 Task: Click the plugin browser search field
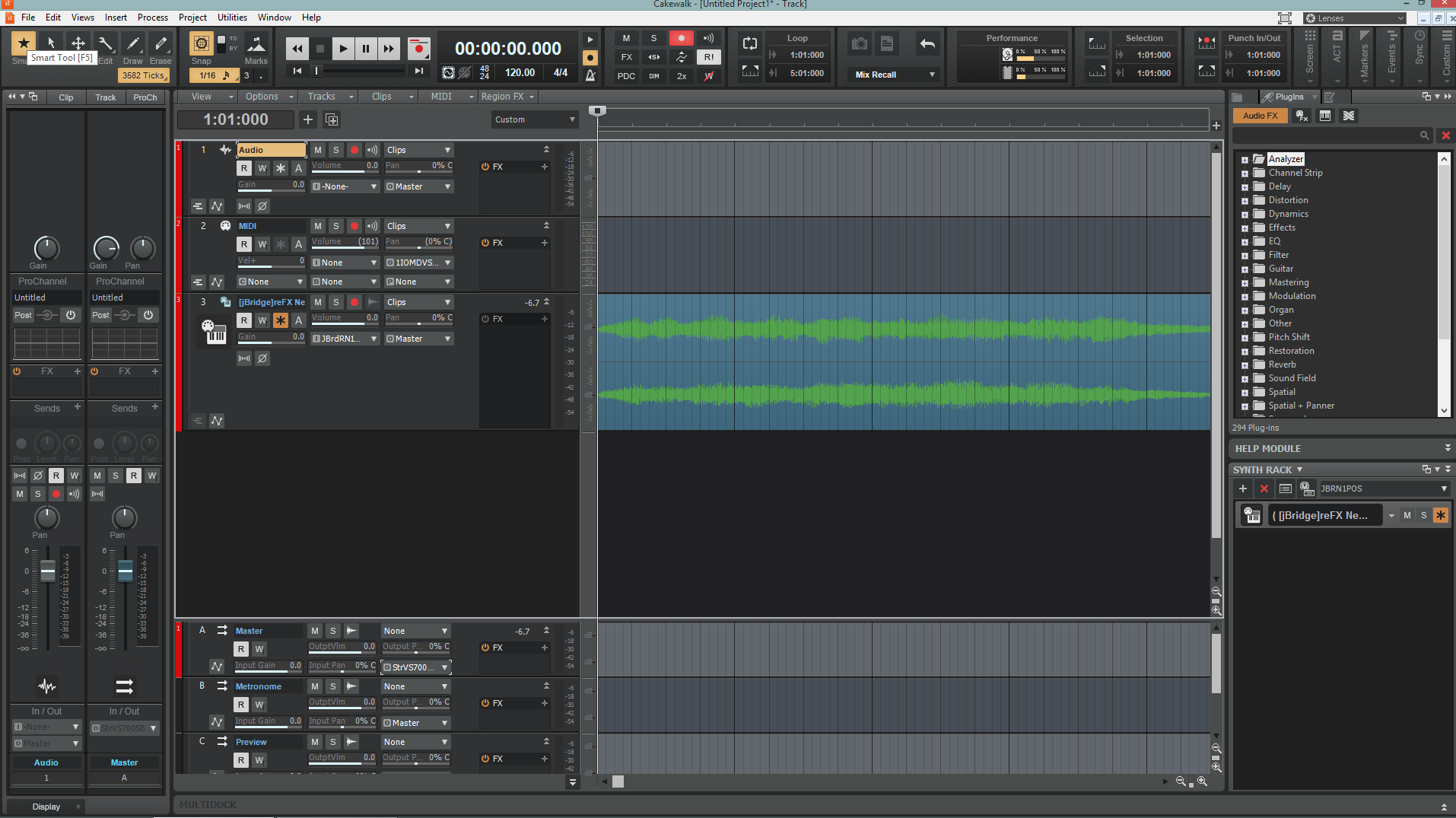point(1332,135)
